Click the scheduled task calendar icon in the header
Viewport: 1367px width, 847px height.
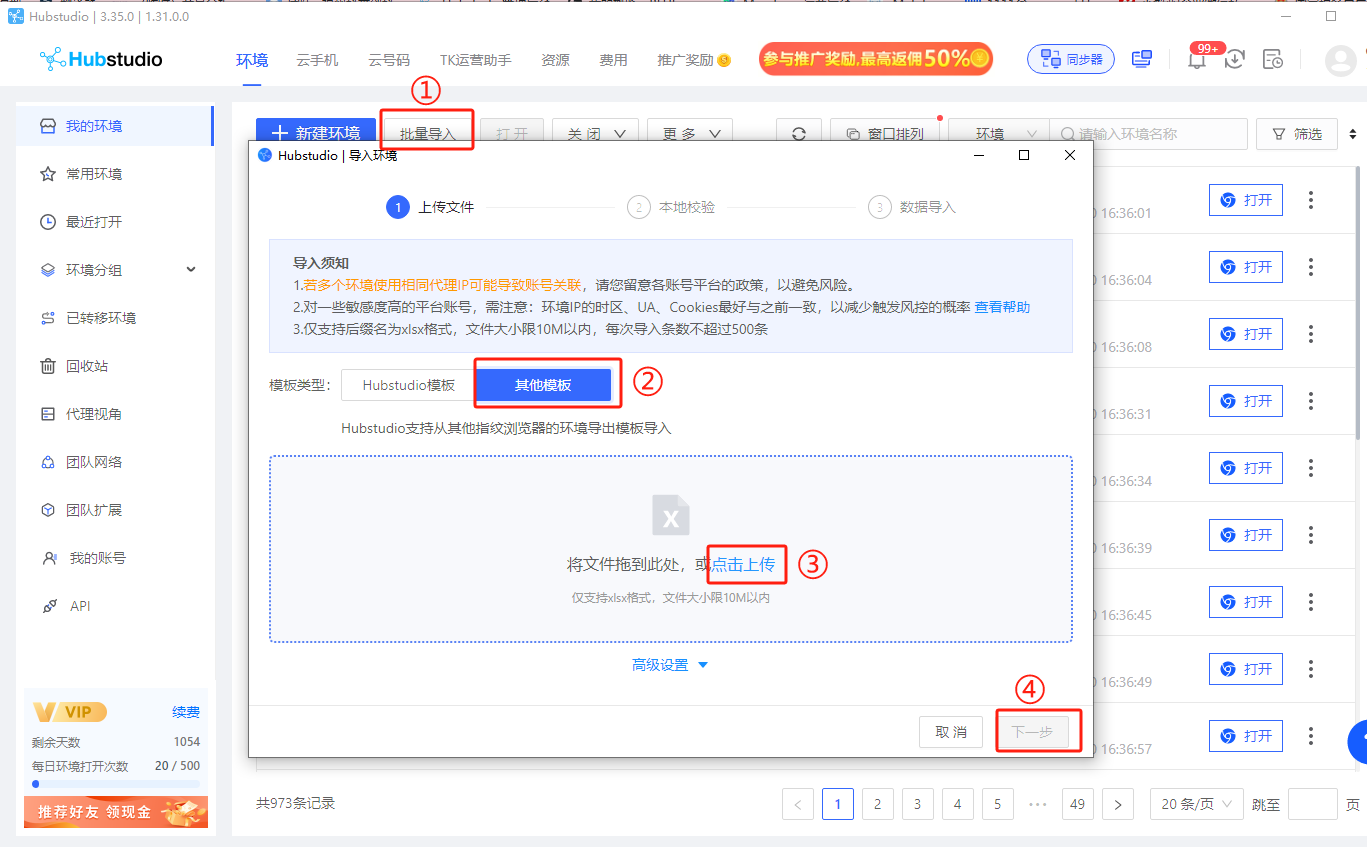(1272, 59)
